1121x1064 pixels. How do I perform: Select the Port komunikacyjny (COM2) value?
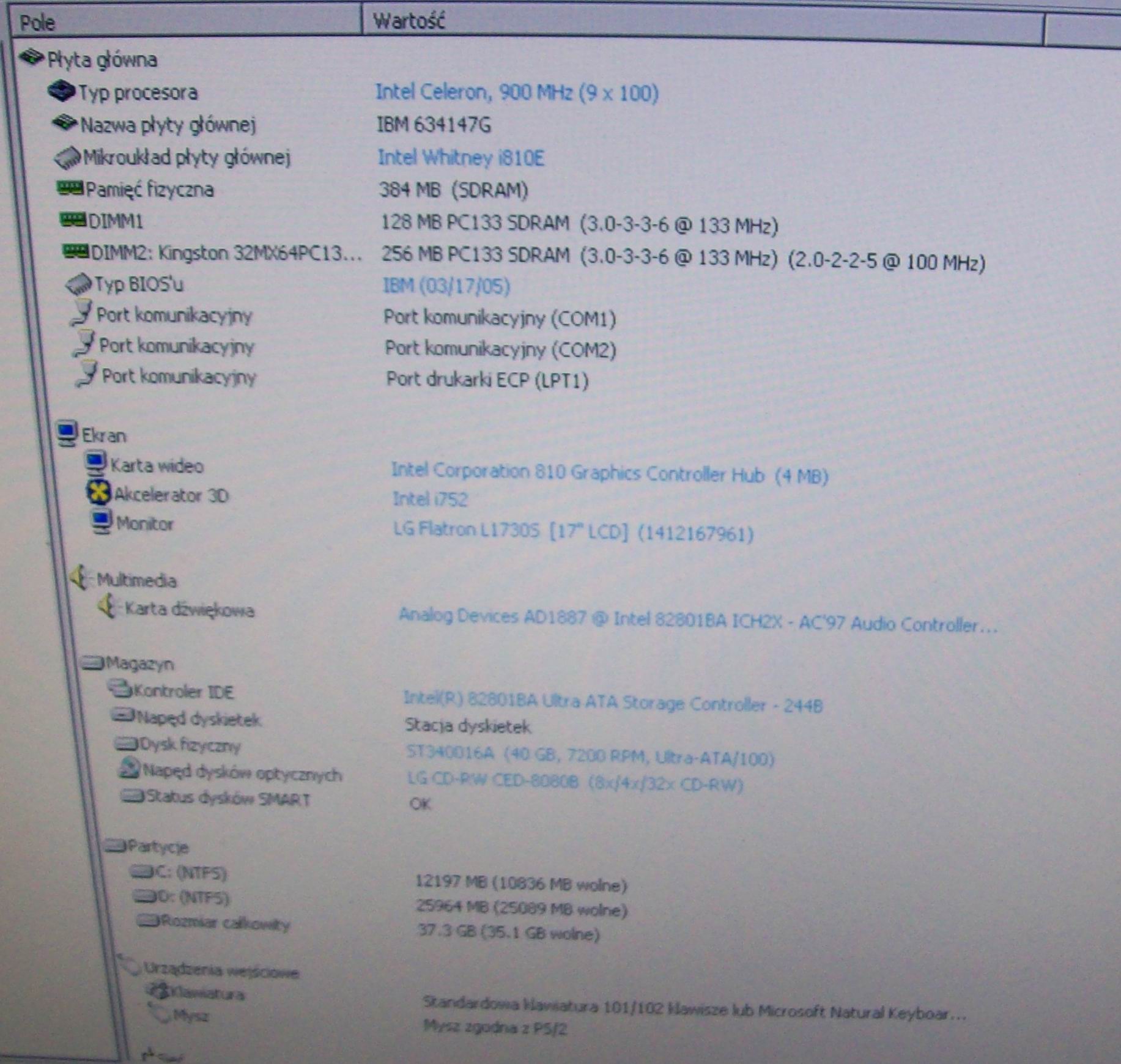(x=500, y=349)
